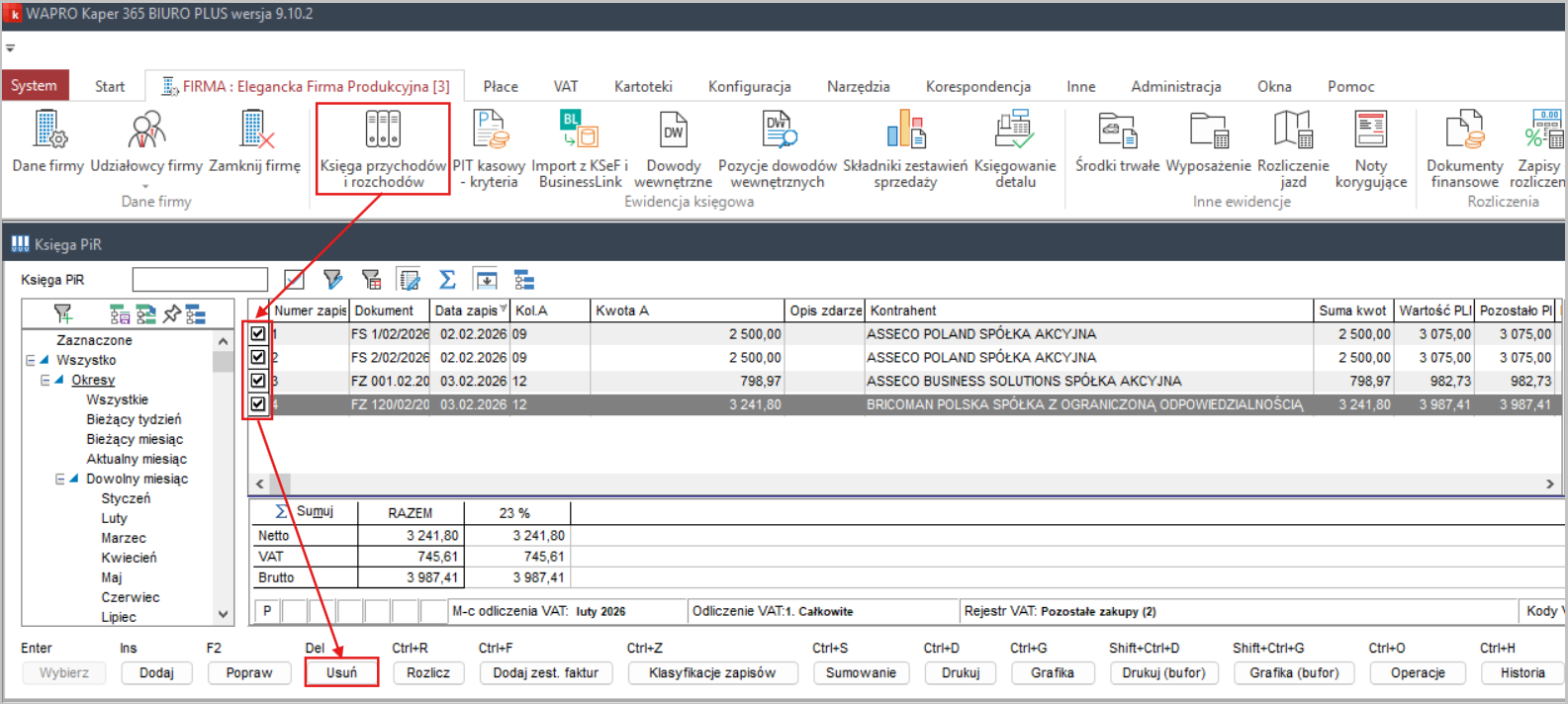The height and width of the screenshot is (704, 1568).
Task: Uncheck row FZ 120/02/20 checkbox
Action: 258,403
